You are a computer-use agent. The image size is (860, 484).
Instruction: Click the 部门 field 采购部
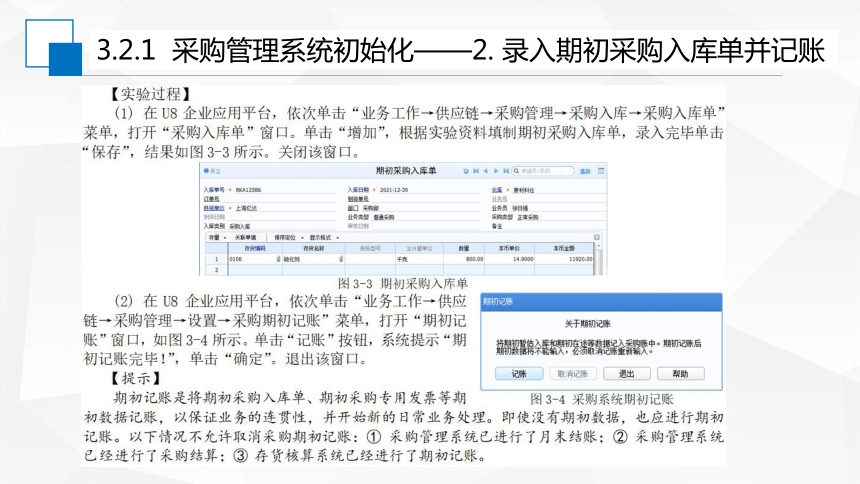[421, 208]
